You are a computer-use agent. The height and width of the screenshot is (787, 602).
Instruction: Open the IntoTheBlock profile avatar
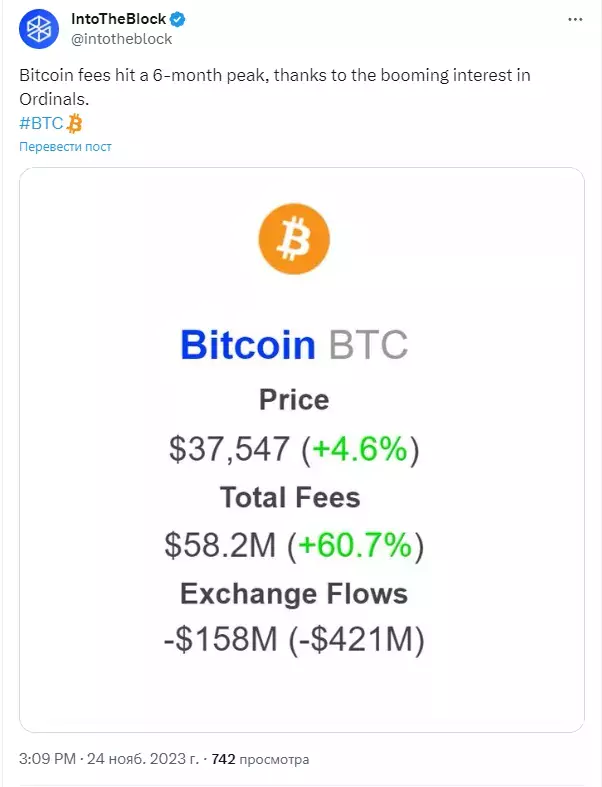[x=39, y=29]
